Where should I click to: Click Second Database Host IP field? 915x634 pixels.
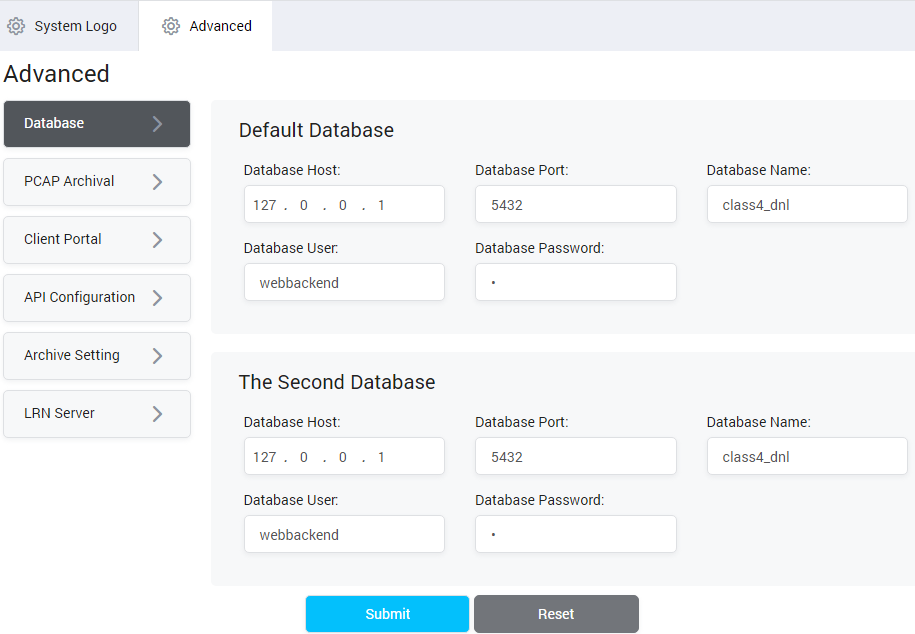344,457
